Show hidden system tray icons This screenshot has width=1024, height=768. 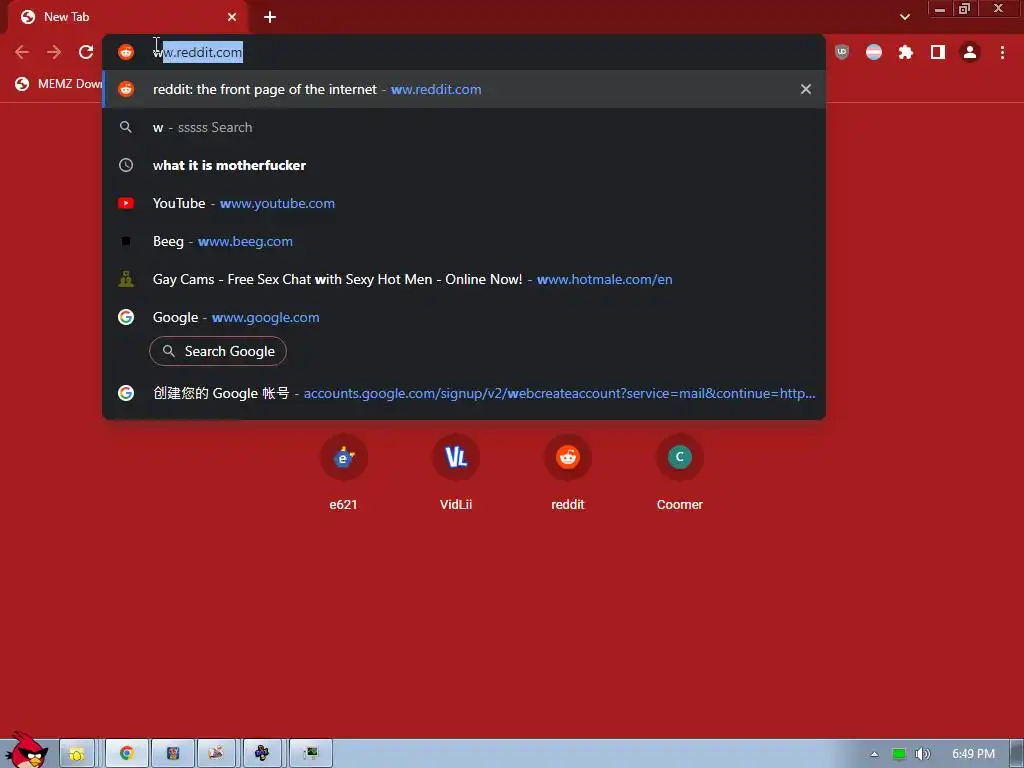874,754
